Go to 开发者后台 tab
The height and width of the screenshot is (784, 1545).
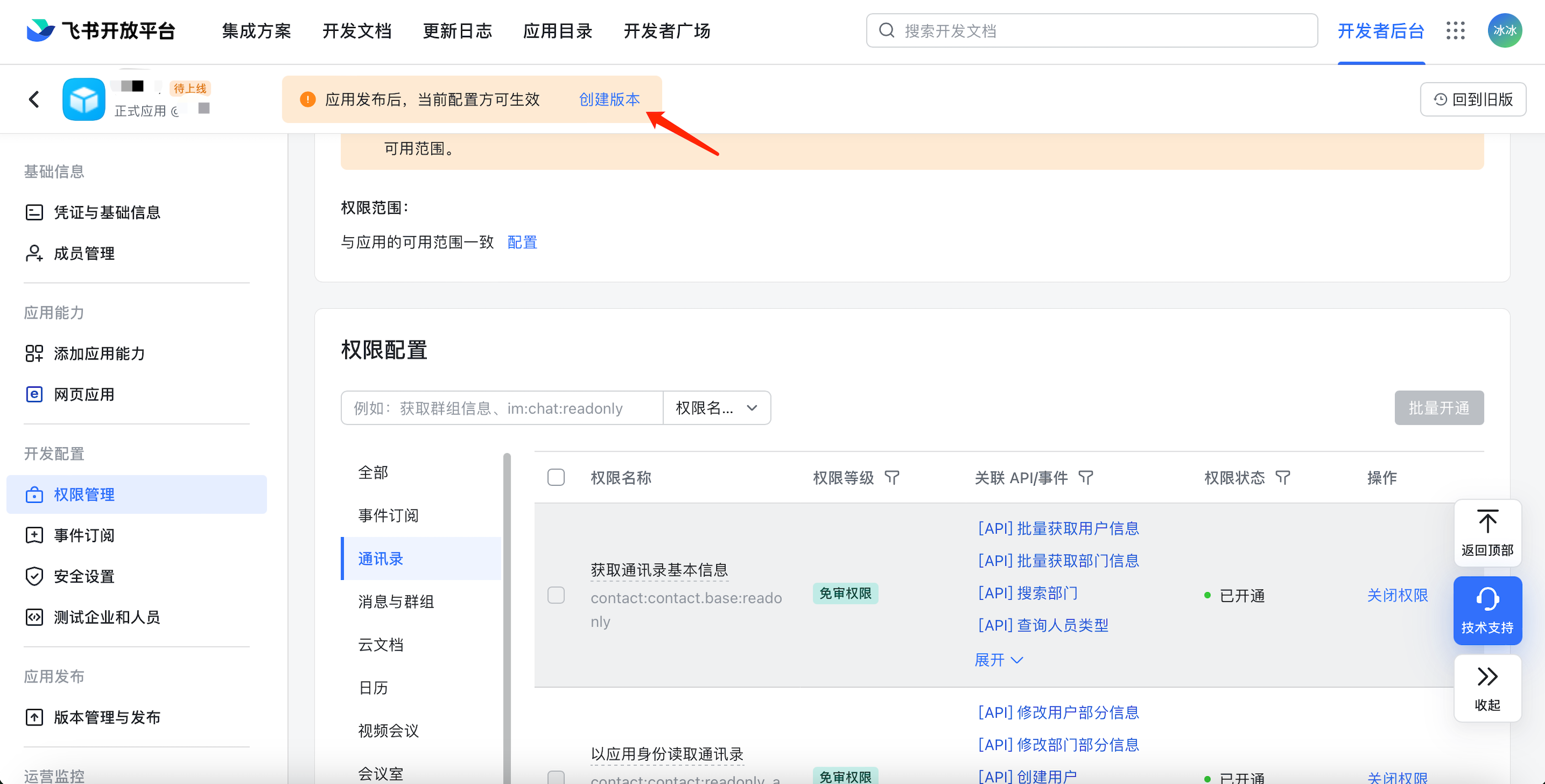tap(1381, 30)
